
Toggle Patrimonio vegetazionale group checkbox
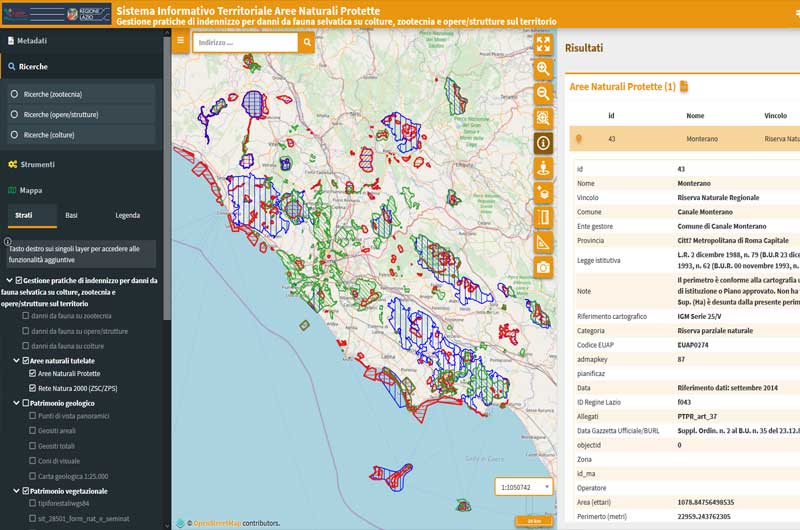pyautogui.click(x=26, y=491)
